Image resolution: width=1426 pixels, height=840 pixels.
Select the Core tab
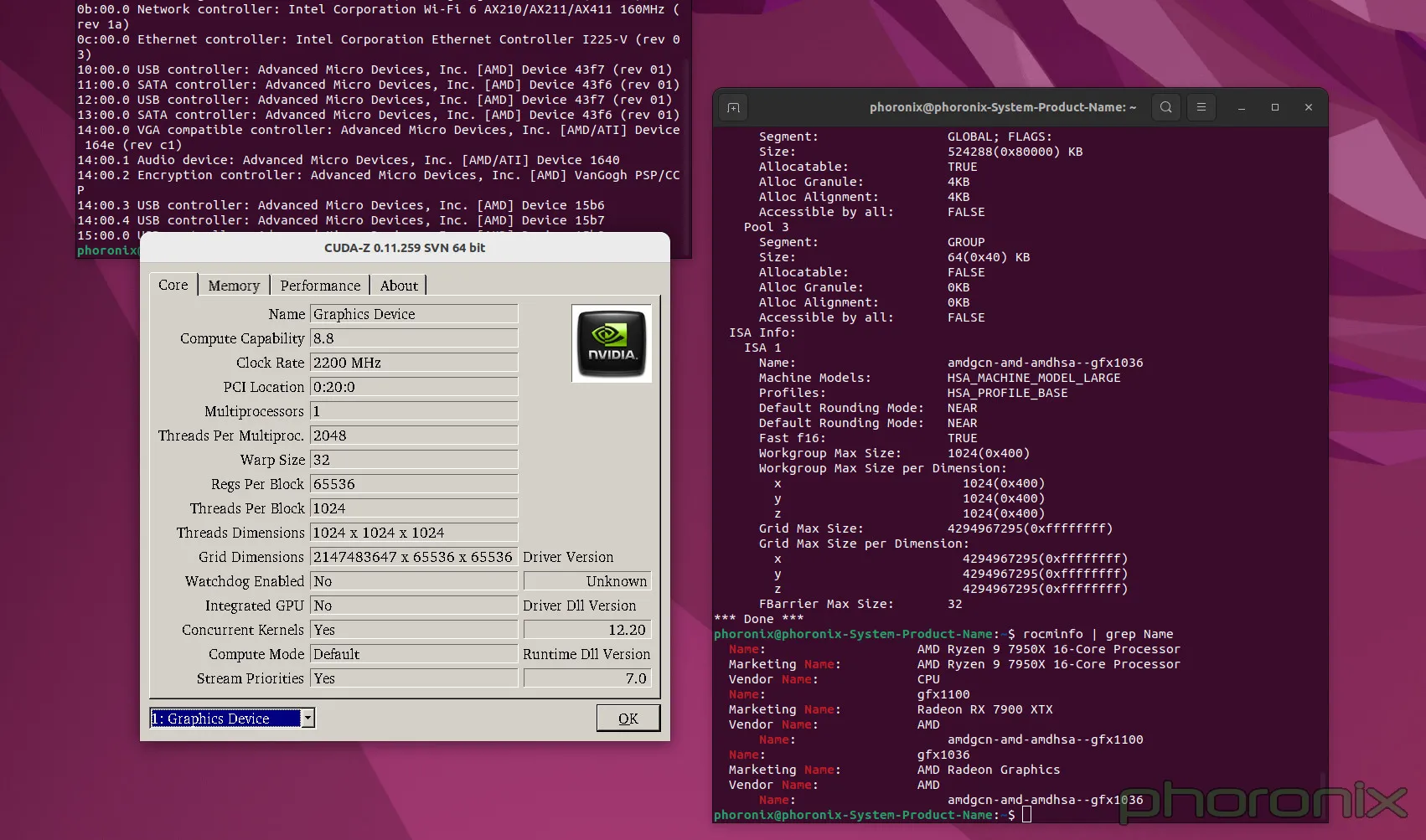[173, 285]
